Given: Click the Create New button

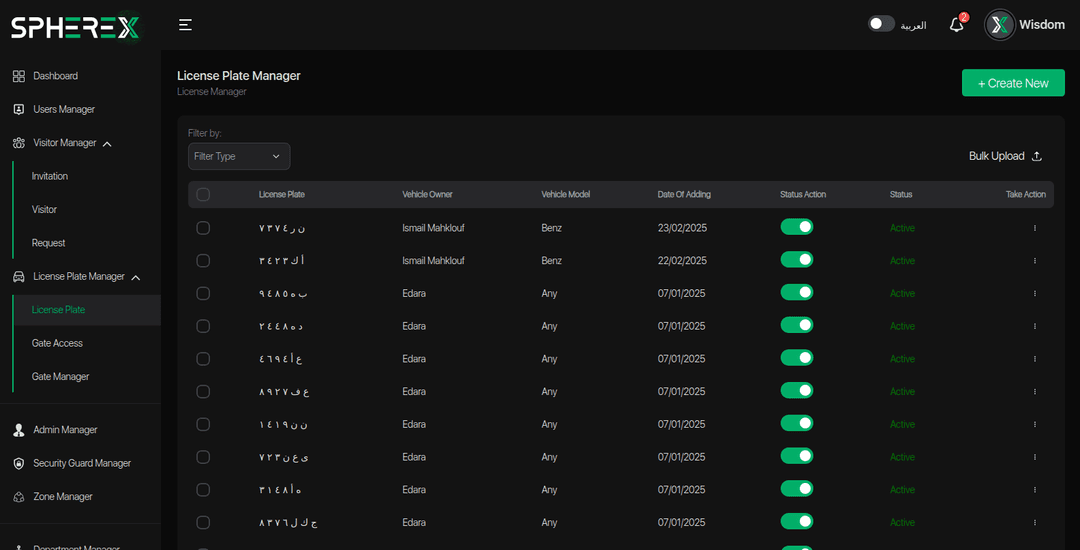Looking at the screenshot, I should (1013, 83).
